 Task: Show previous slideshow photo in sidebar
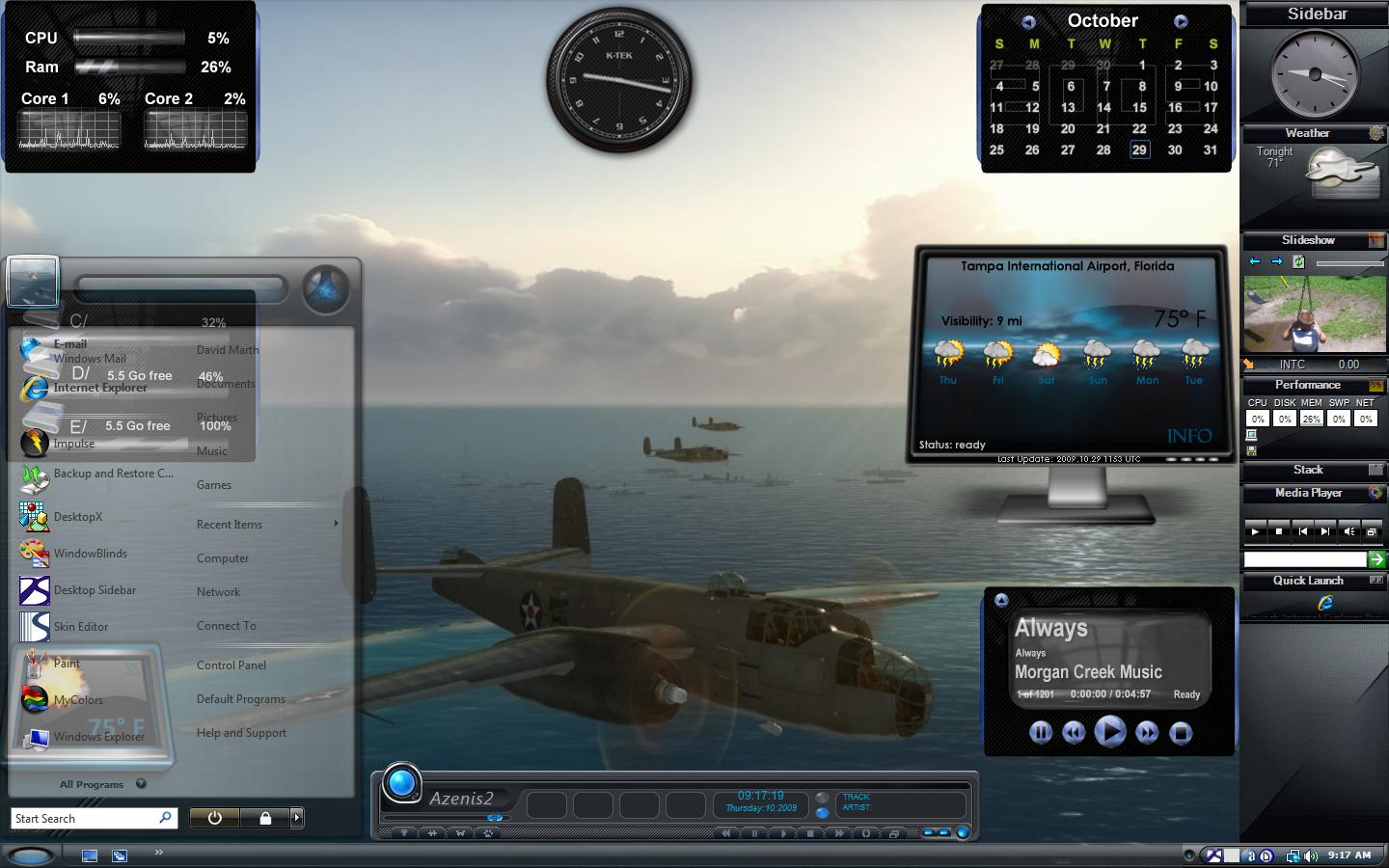pos(1255,261)
